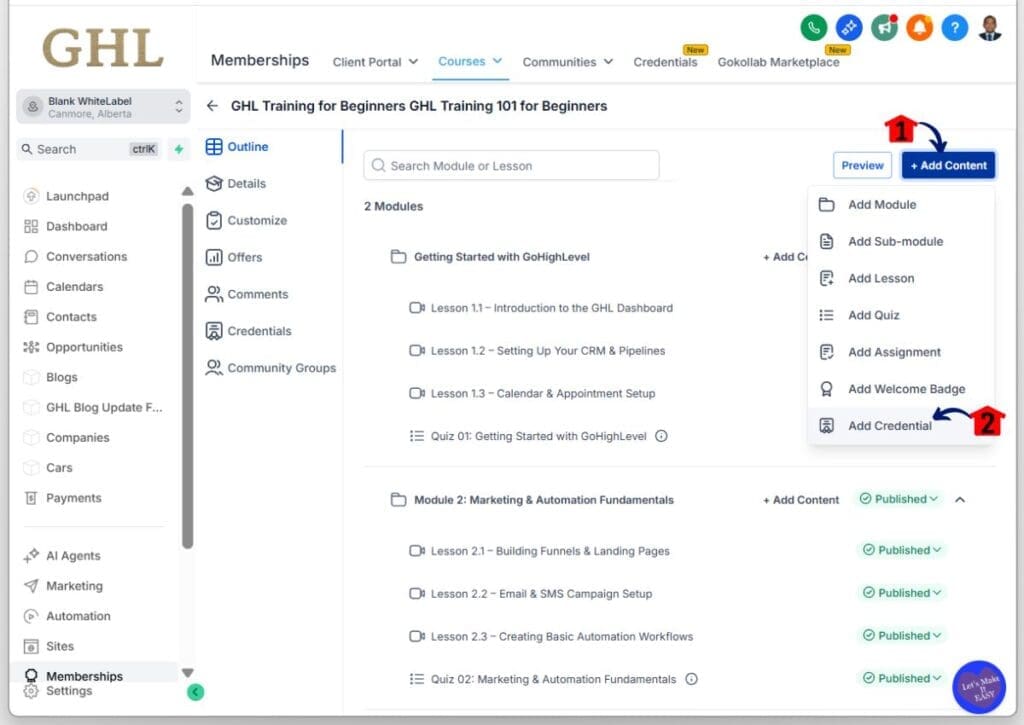
Task: Click the Search Module or Lesson field
Action: tap(511, 166)
